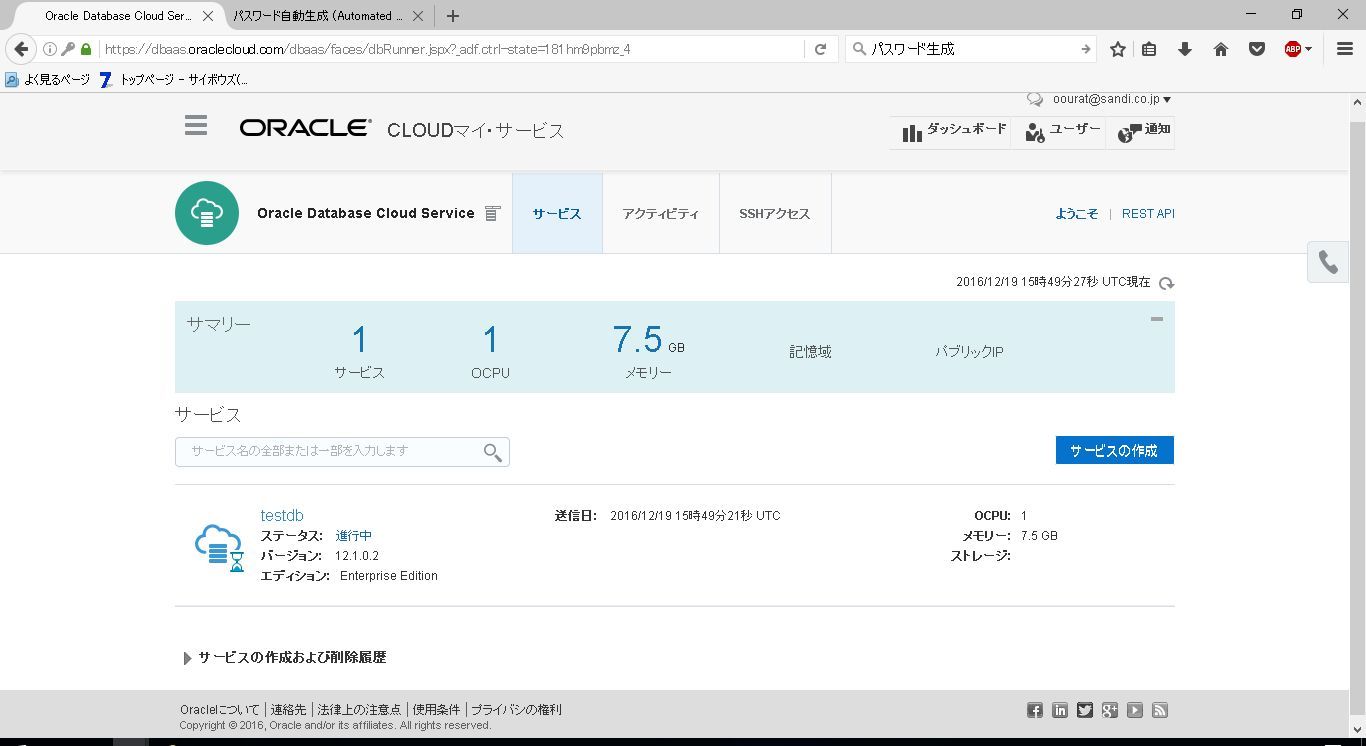Image resolution: width=1366 pixels, height=746 pixels.
Task: Open Oracle's RSS feed icon
Action: pos(1160,710)
